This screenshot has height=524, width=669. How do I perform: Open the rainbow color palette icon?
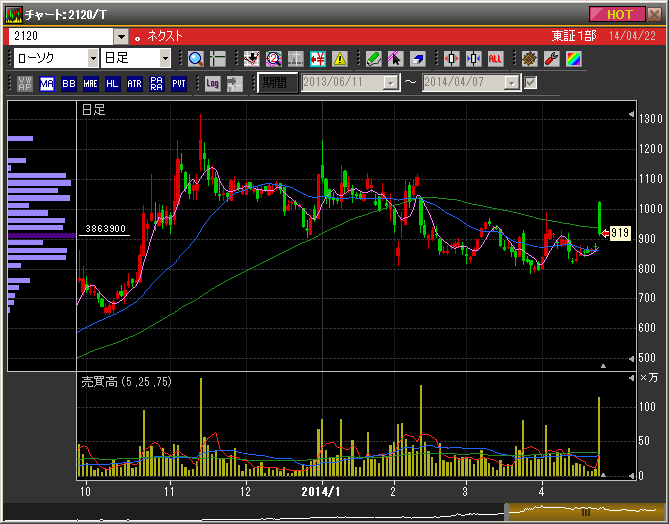point(573,58)
